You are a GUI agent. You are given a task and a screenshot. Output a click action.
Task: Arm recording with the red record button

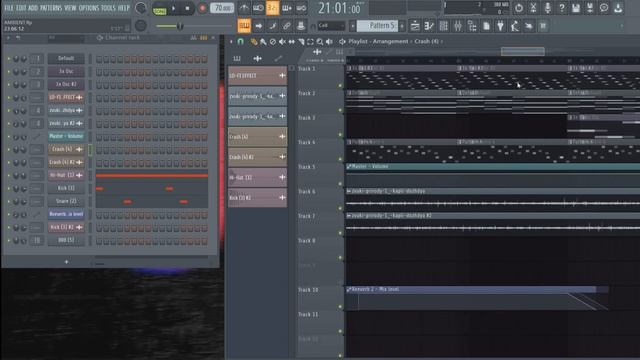[x=202, y=8]
